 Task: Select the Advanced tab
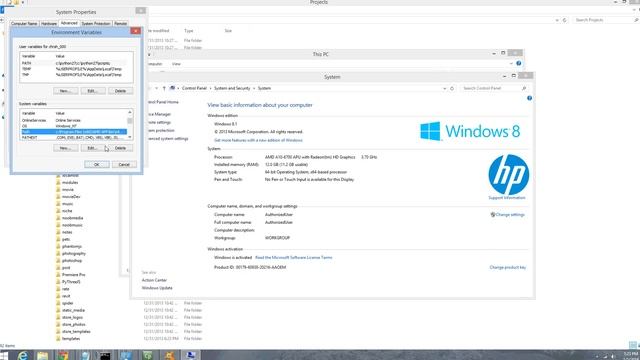[x=69, y=23]
